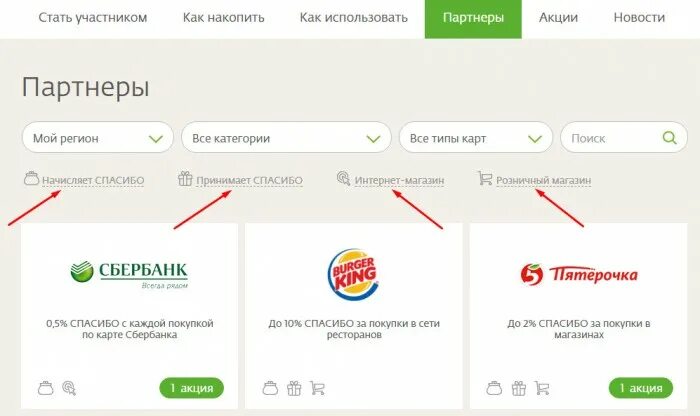Click the online-store icon on the Сбербанк card
This screenshot has width=700, height=416.
tap(69, 388)
